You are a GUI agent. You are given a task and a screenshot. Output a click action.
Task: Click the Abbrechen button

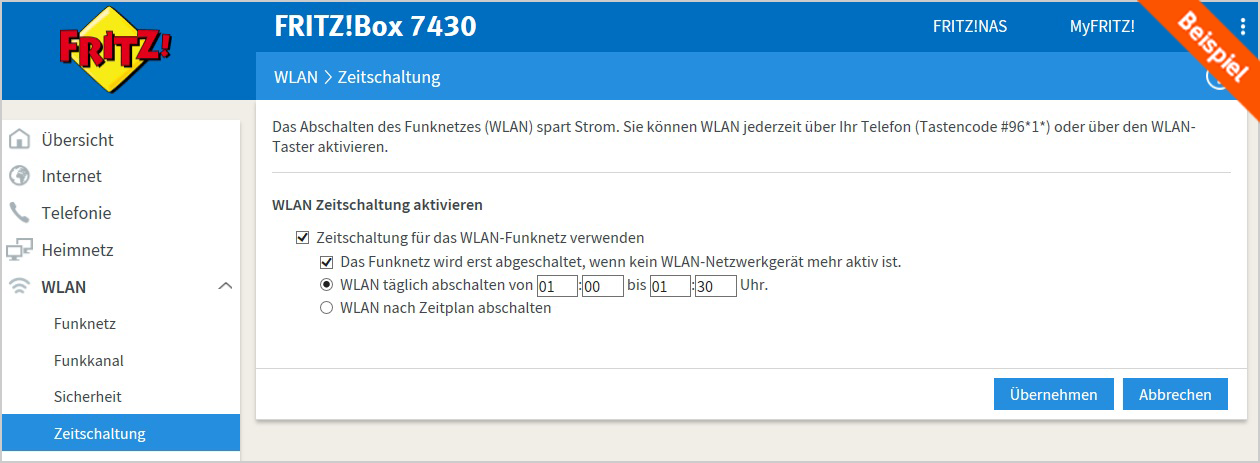point(1175,394)
